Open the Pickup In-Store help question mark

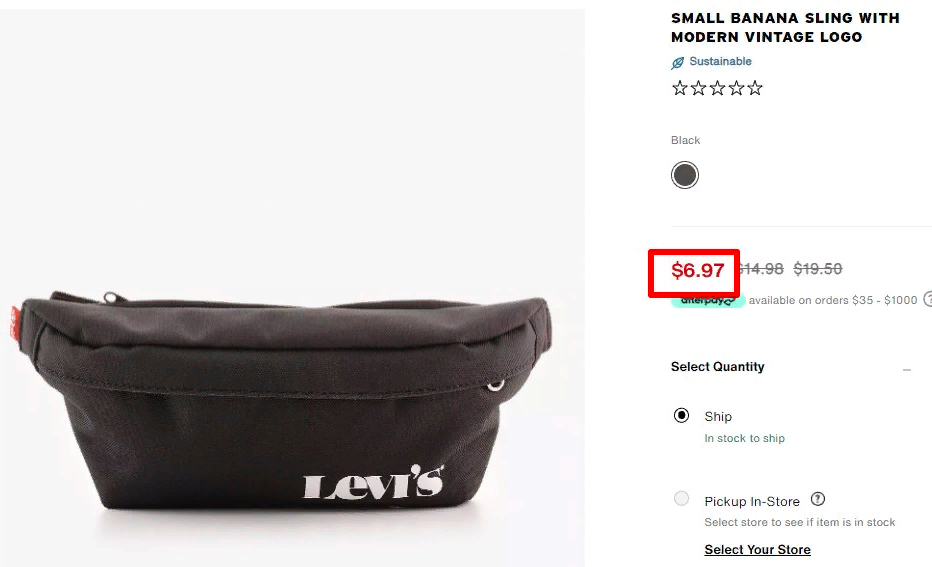click(x=818, y=499)
